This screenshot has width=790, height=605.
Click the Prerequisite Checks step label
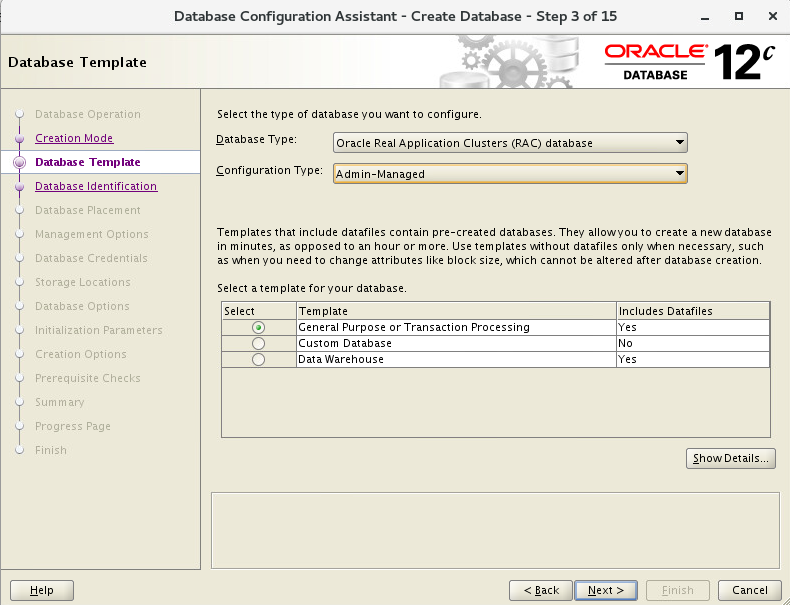pyautogui.click(x=88, y=378)
